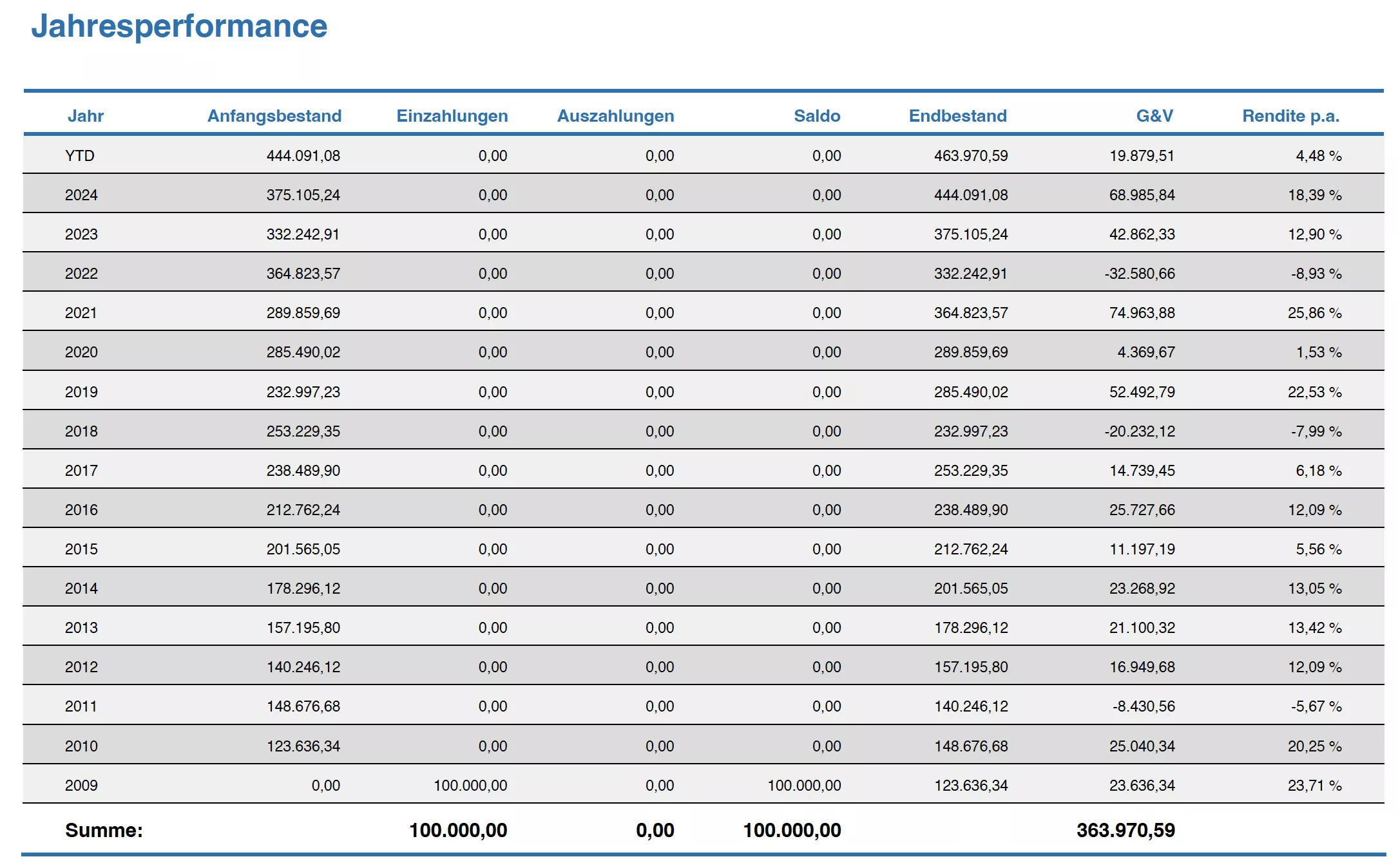Image resolution: width=1398 pixels, height=868 pixels.
Task: Click the Jahresperformance title
Action: (179, 26)
